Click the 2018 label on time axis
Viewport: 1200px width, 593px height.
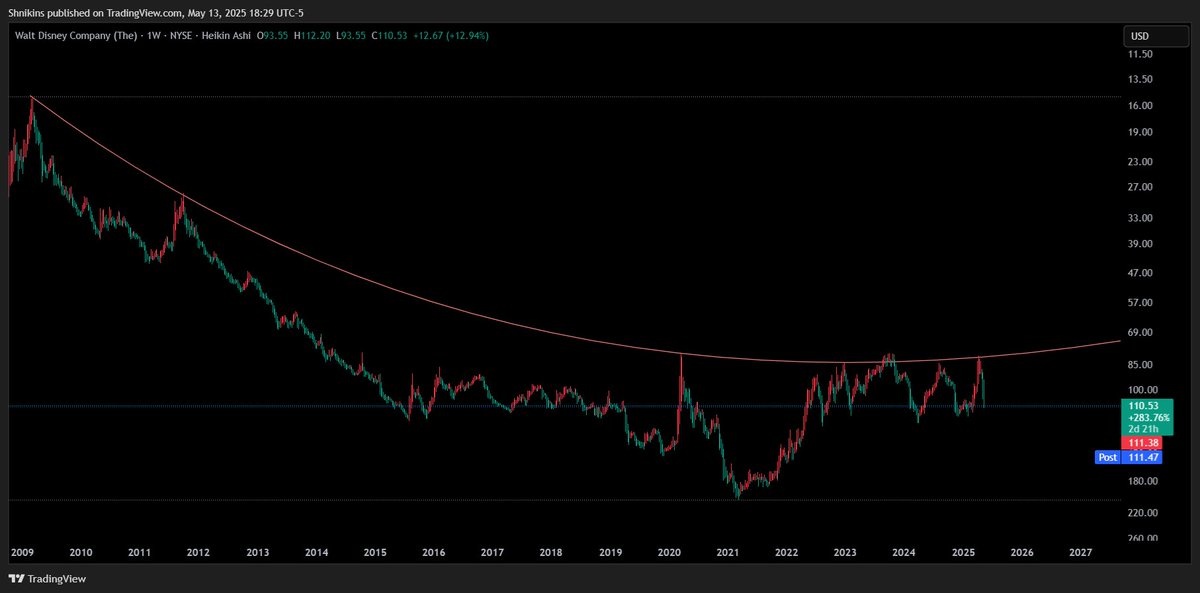point(551,553)
